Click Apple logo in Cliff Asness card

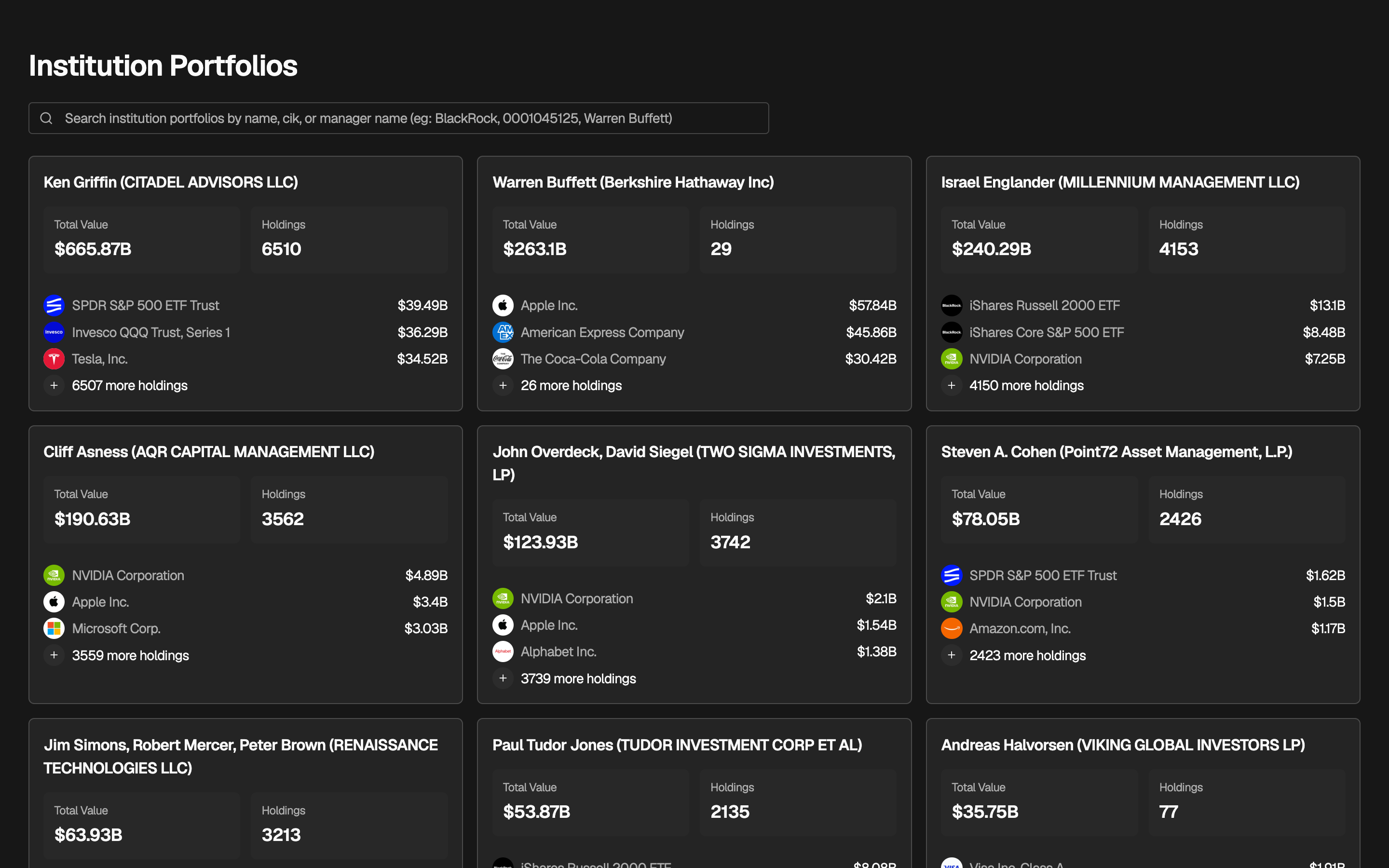54,602
